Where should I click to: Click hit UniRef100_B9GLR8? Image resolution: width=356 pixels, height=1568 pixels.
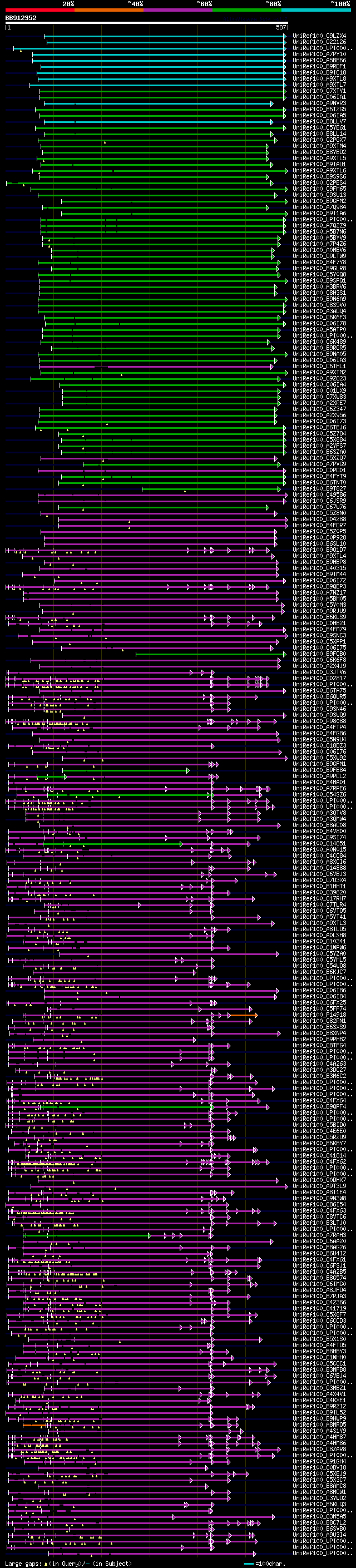click(319, 269)
